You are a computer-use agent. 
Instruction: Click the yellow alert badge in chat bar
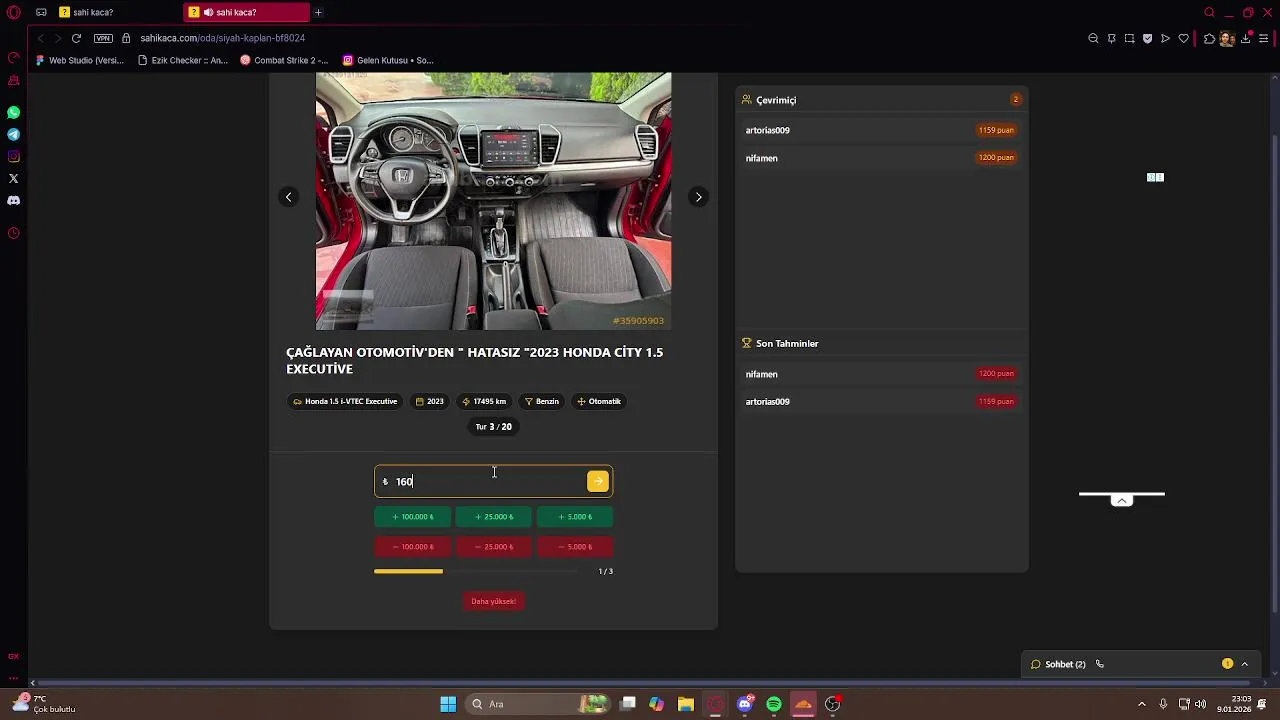click(1227, 664)
